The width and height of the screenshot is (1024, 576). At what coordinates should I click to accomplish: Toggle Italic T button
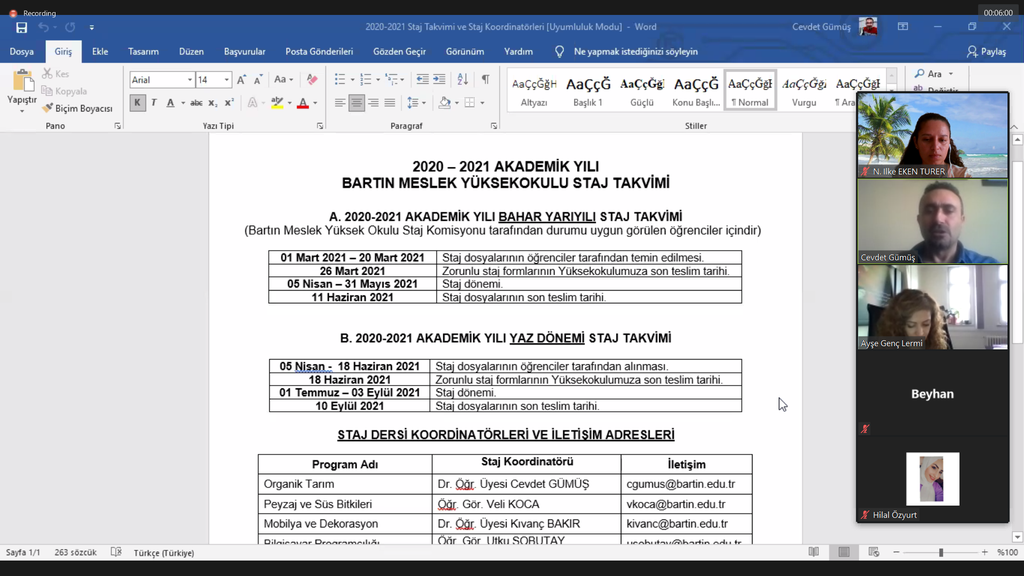[153, 103]
